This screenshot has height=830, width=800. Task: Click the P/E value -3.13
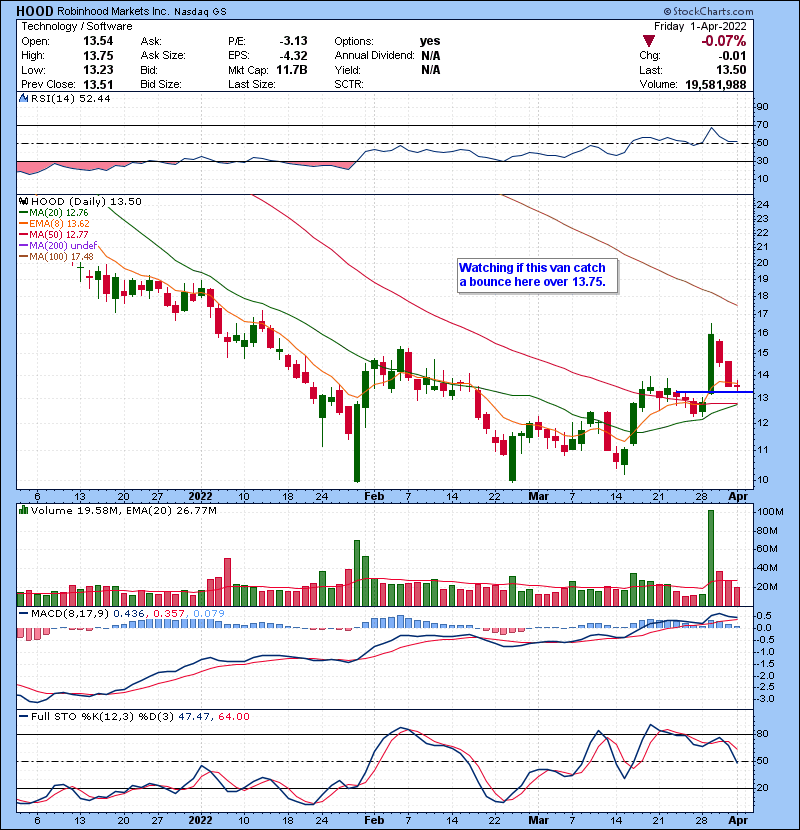(x=293, y=41)
